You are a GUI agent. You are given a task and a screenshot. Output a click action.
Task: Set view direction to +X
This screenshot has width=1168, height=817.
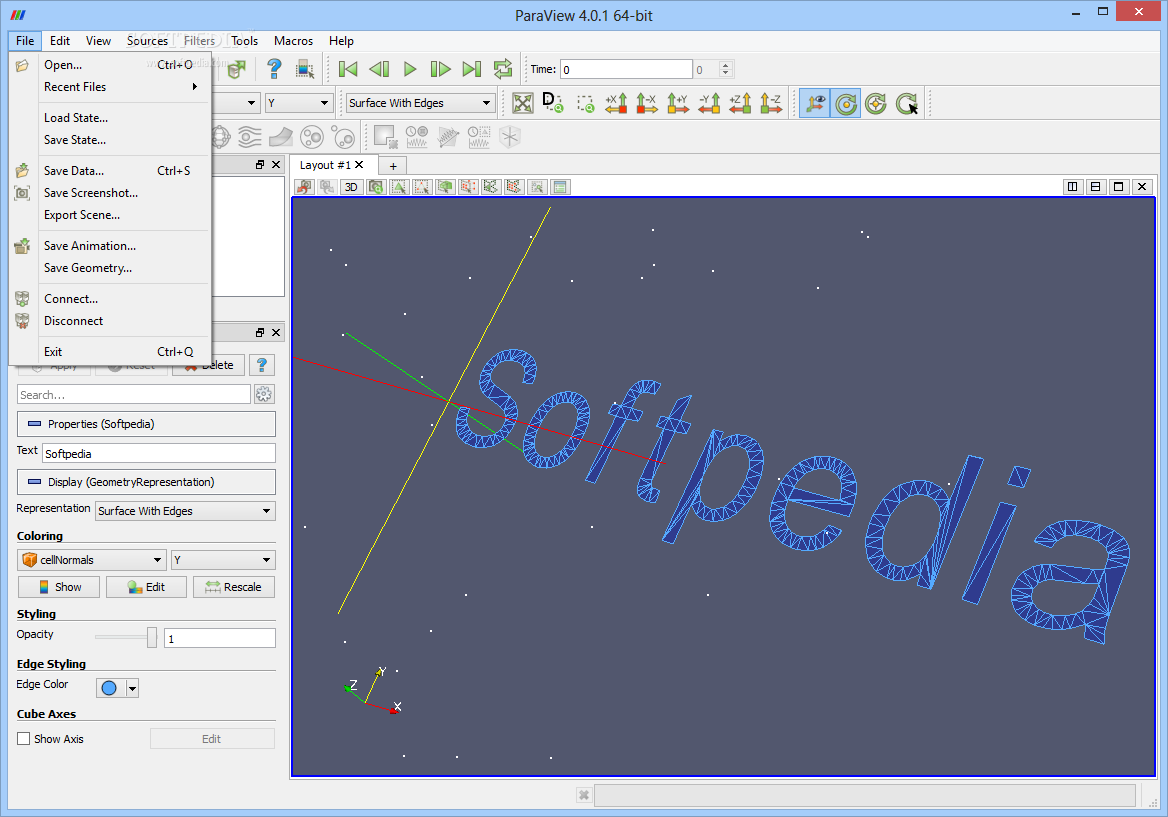616,104
